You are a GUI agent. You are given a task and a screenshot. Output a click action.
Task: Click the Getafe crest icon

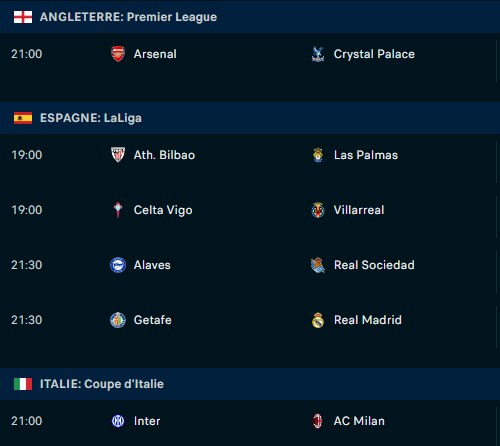click(118, 320)
